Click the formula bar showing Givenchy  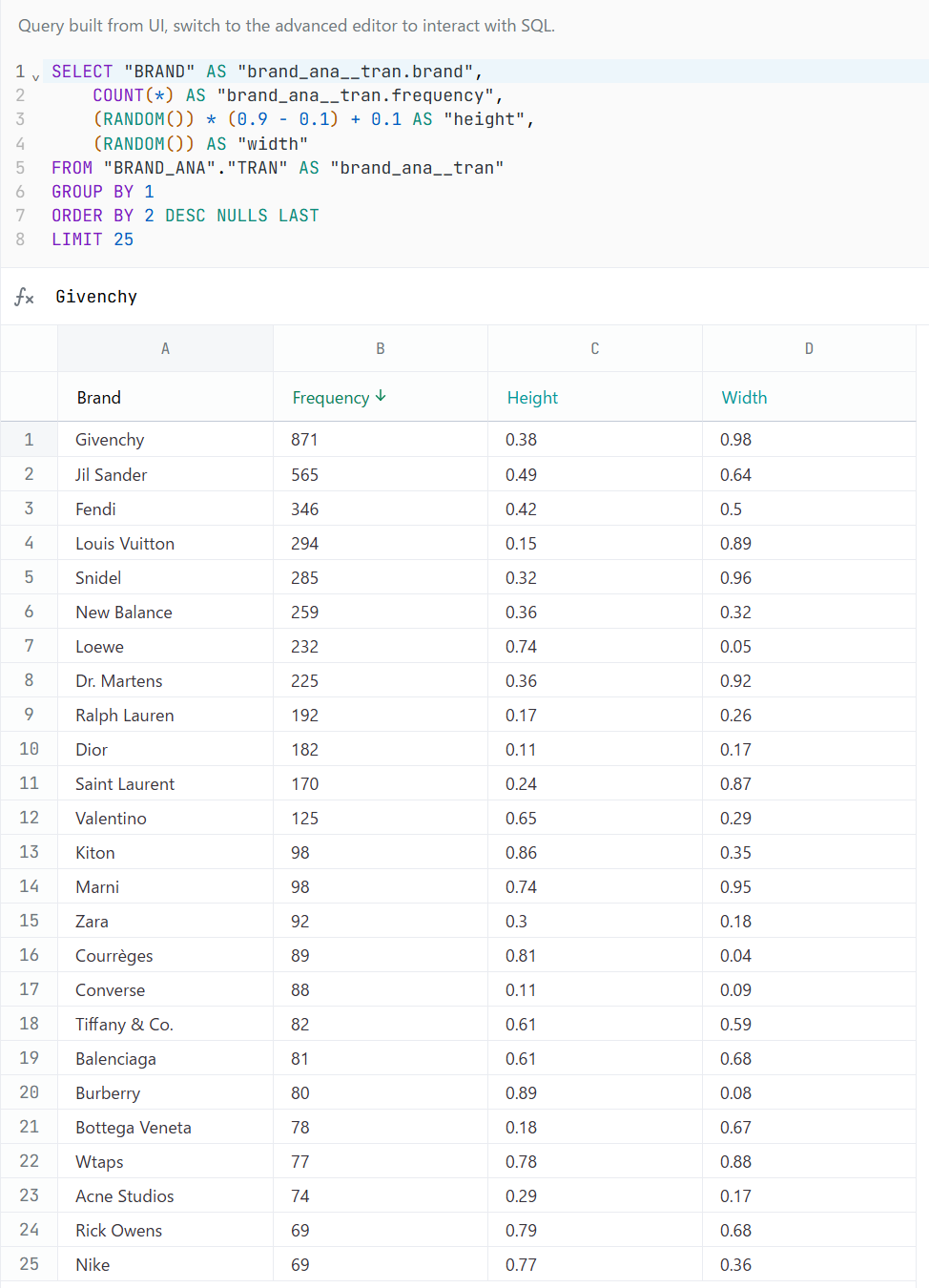pyautogui.click(x=477, y=297)
